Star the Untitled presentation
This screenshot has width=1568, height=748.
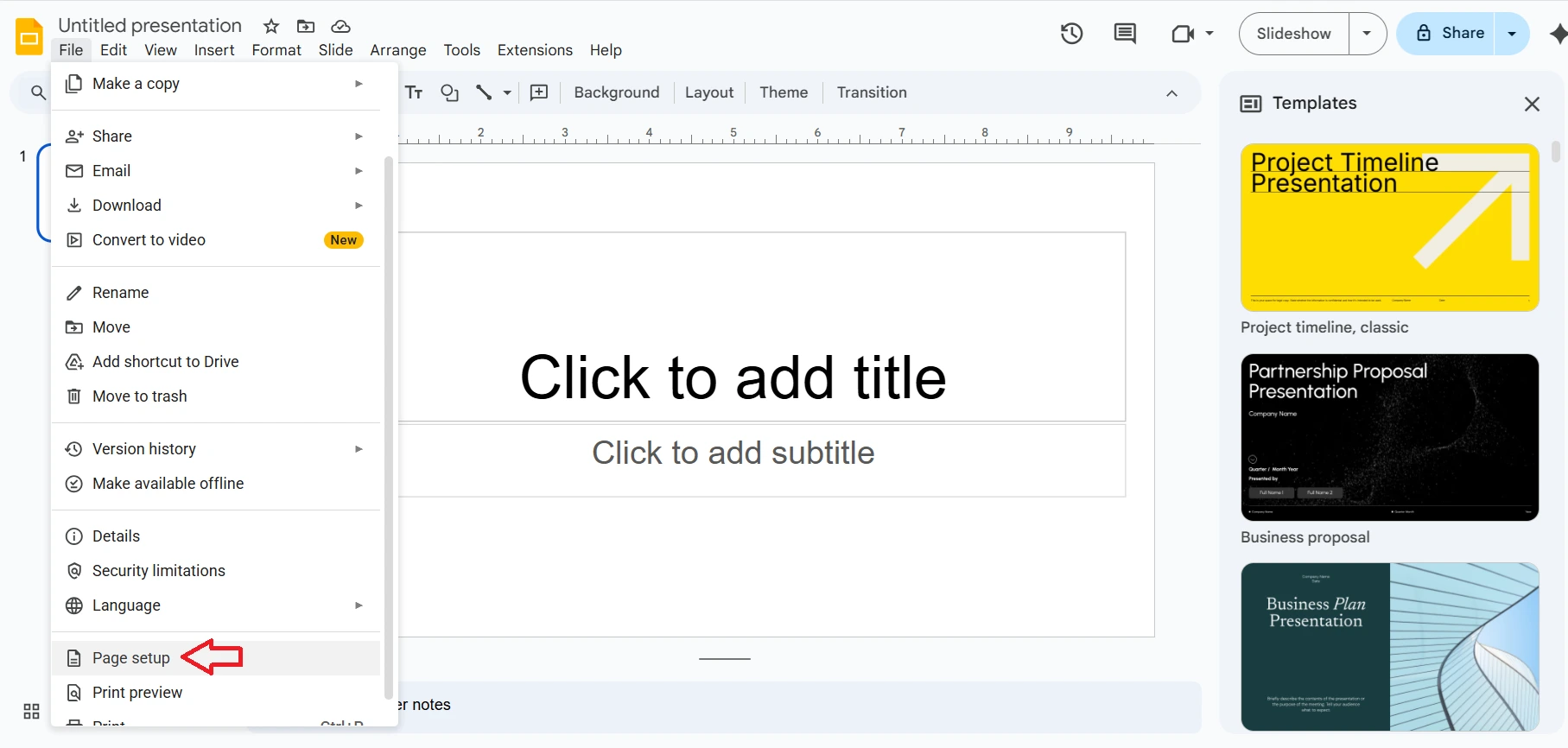pyautogui.click(x=271, y=26)
